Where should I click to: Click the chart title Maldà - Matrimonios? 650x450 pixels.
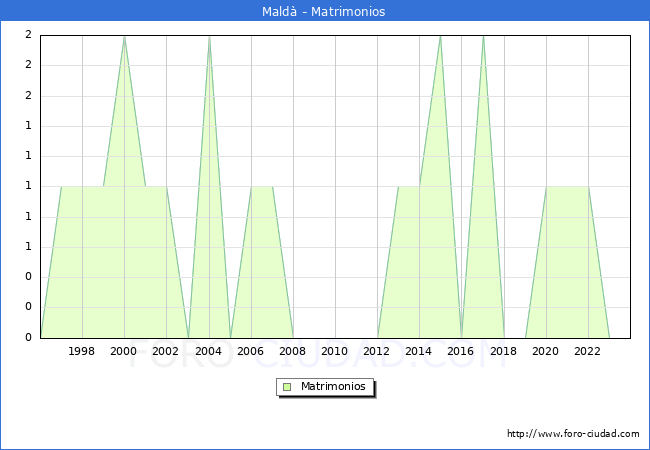click(325, 11)
